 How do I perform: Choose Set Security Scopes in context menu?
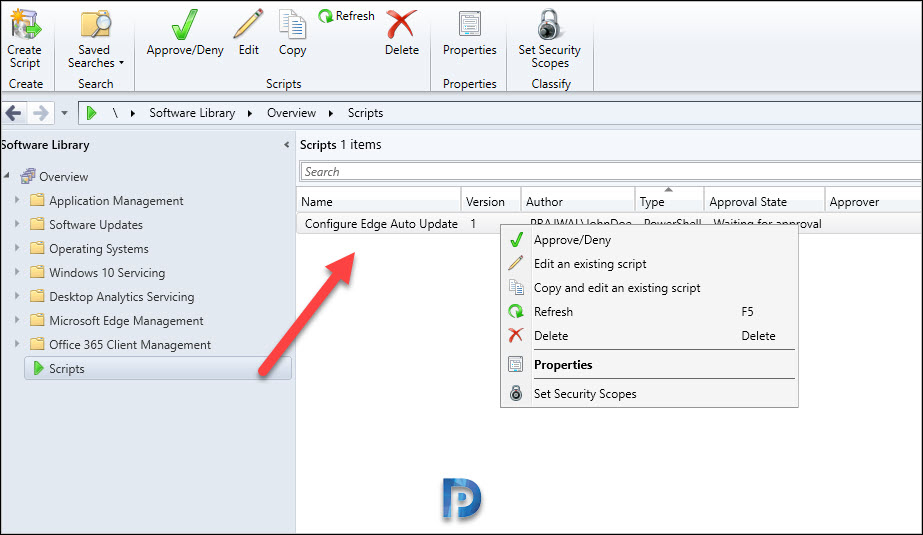coord(649,393)
